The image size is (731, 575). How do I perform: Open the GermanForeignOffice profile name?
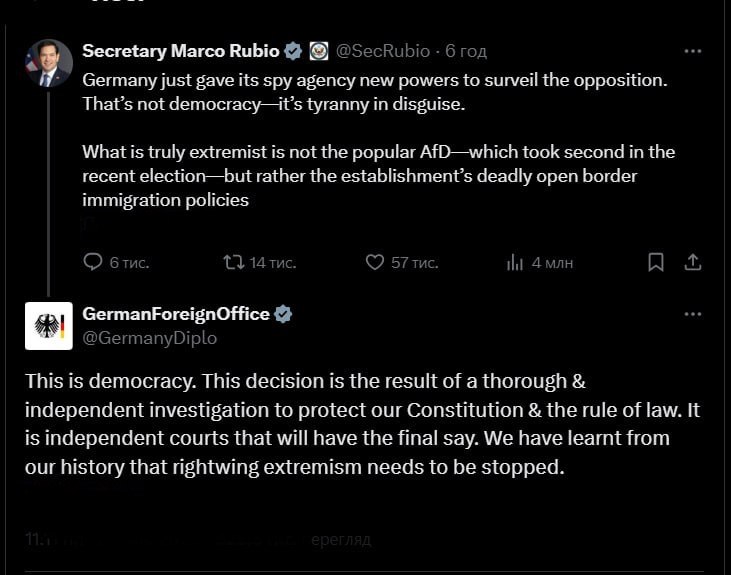pos(176,314)
